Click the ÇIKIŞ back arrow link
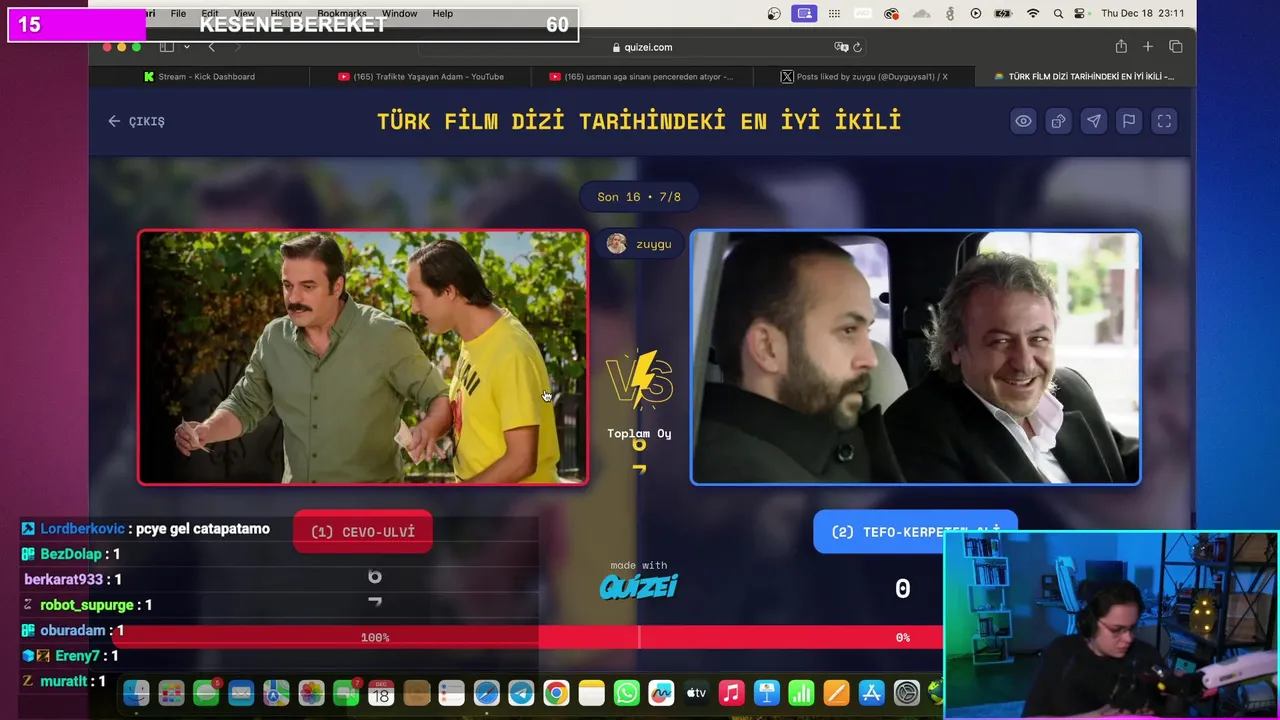 [136, 121]
